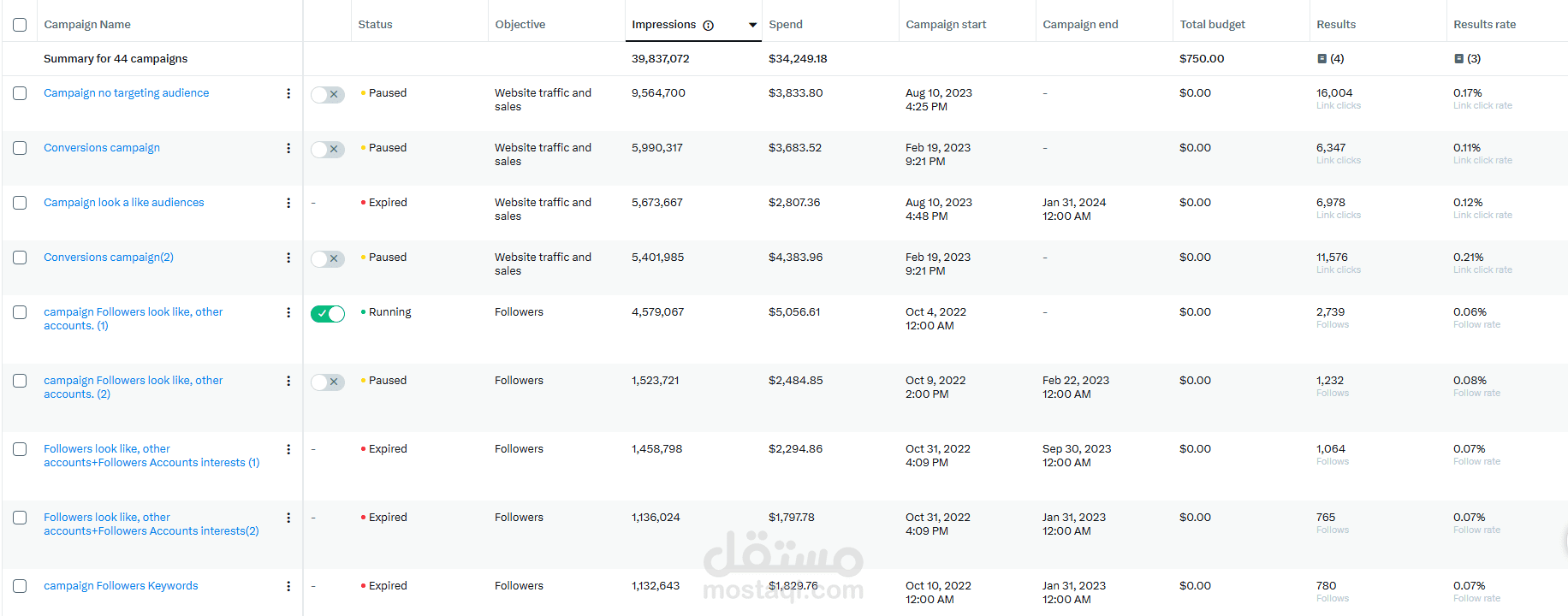
Task: Click the Impressions sort dropdown arrow
Action: pyautogui.click(x=752, y=25)
